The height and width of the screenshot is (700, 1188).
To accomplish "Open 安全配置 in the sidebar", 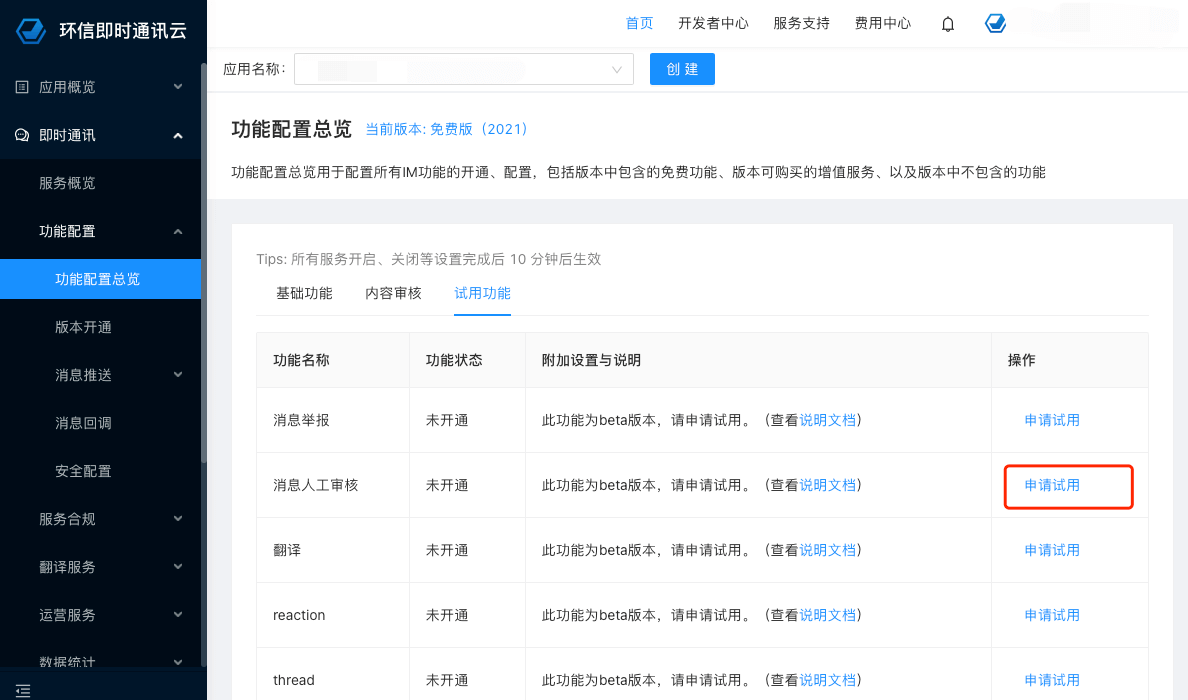I will 83,471.
